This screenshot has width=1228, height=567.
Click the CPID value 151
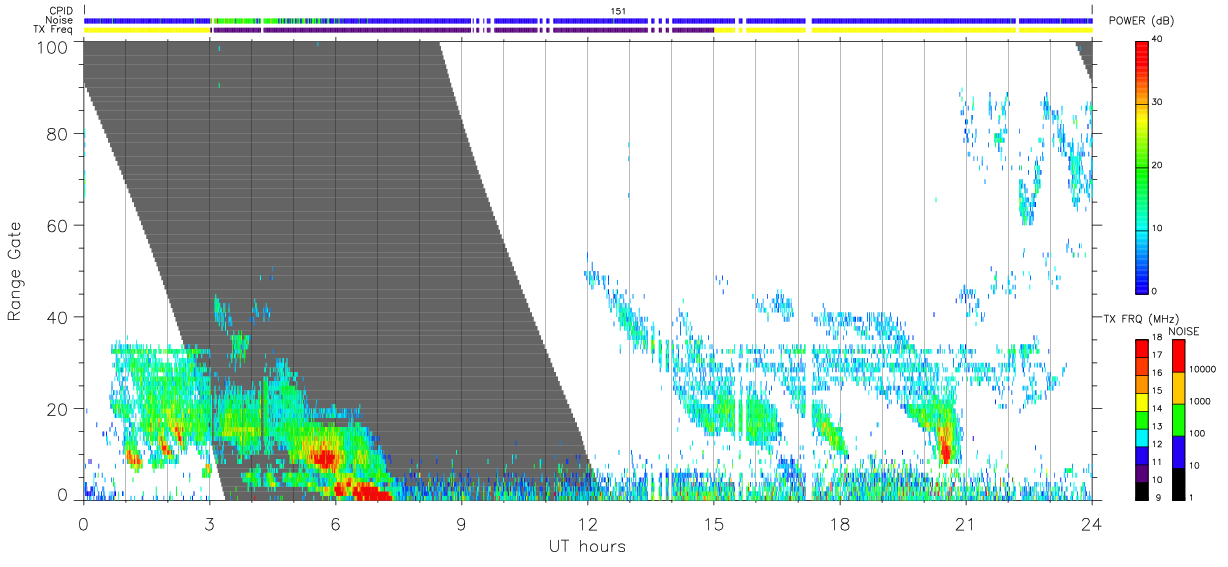[x=619, y=11]
